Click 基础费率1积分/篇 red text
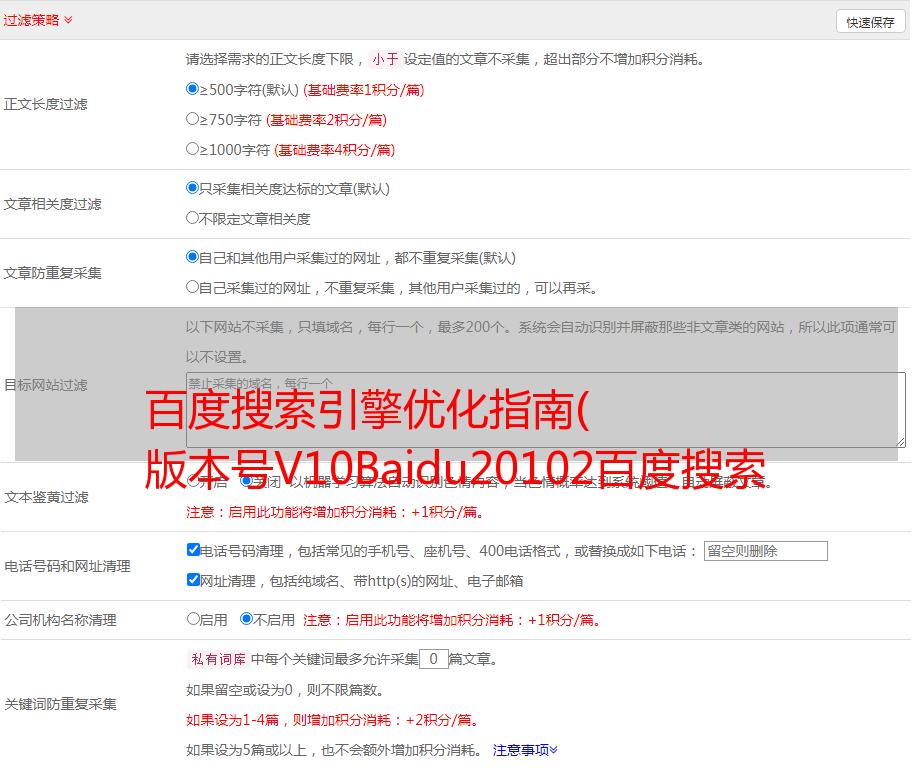Viewport: 912px width, 768px height. coord(364,90)
